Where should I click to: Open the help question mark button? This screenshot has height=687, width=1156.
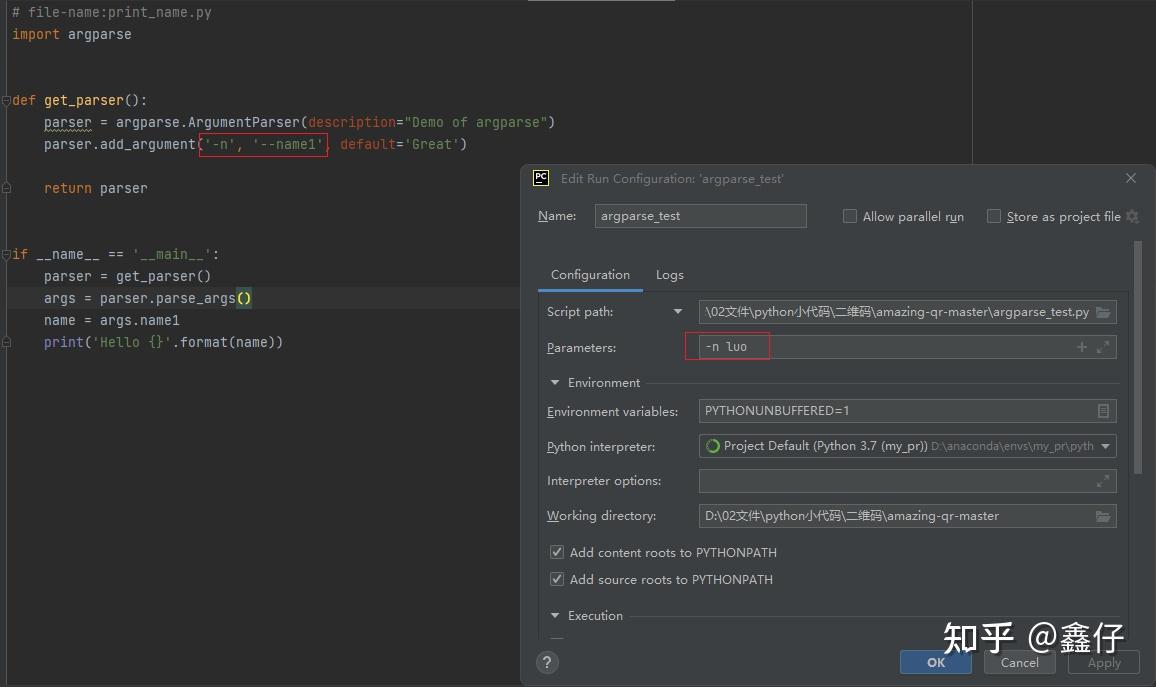click(547, 662)
